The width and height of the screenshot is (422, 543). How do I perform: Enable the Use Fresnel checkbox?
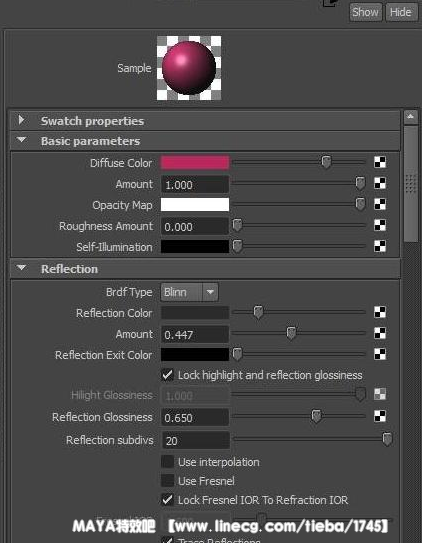point(168,481)
